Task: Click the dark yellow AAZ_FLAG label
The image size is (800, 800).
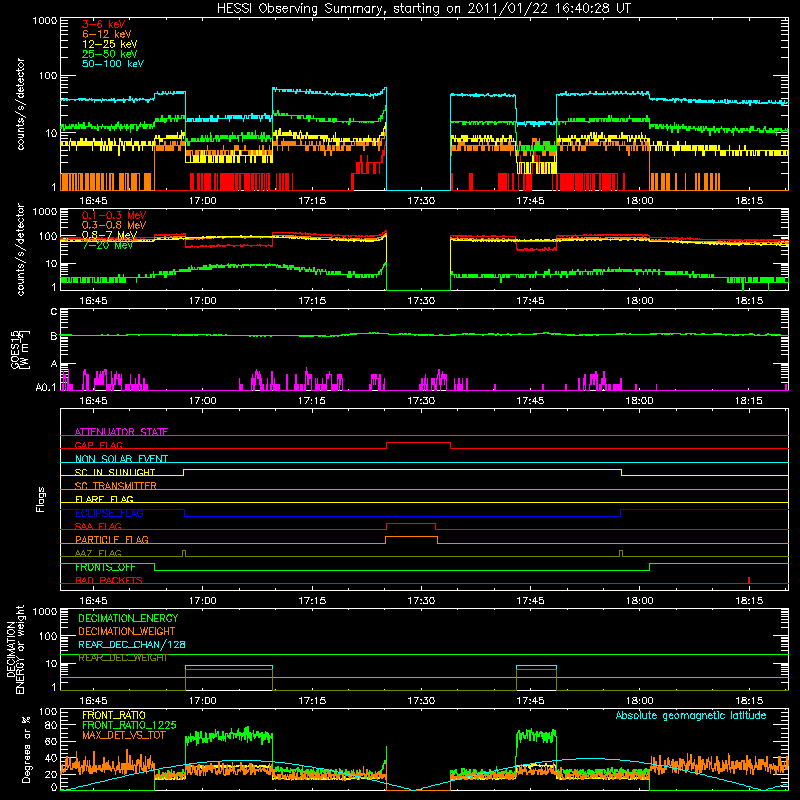Action: 98,553
